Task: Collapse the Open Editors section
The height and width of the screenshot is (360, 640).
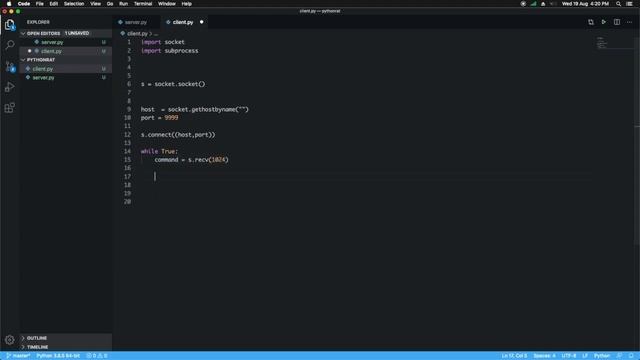Action: (23, 33)
